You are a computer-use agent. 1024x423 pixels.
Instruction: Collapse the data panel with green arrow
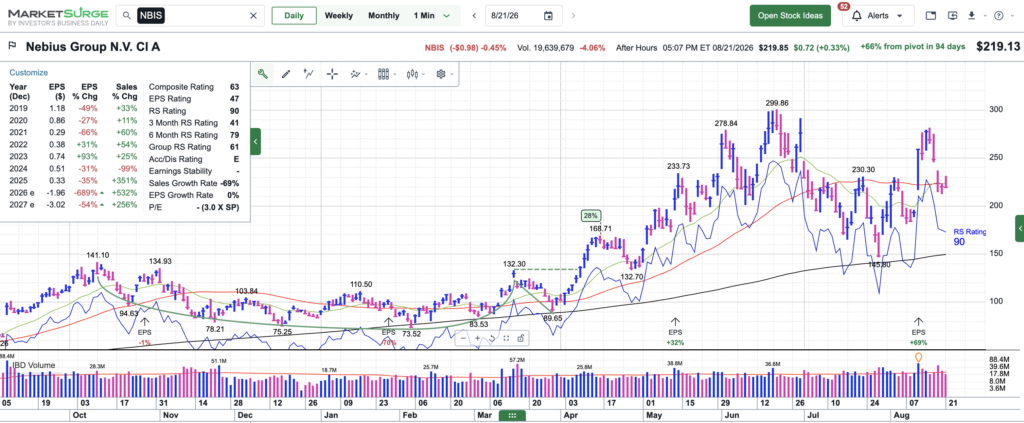255,141
